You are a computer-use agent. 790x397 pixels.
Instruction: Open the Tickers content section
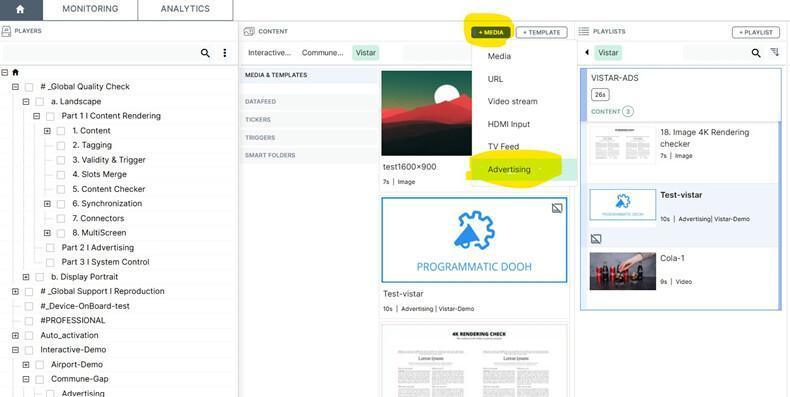308,119
